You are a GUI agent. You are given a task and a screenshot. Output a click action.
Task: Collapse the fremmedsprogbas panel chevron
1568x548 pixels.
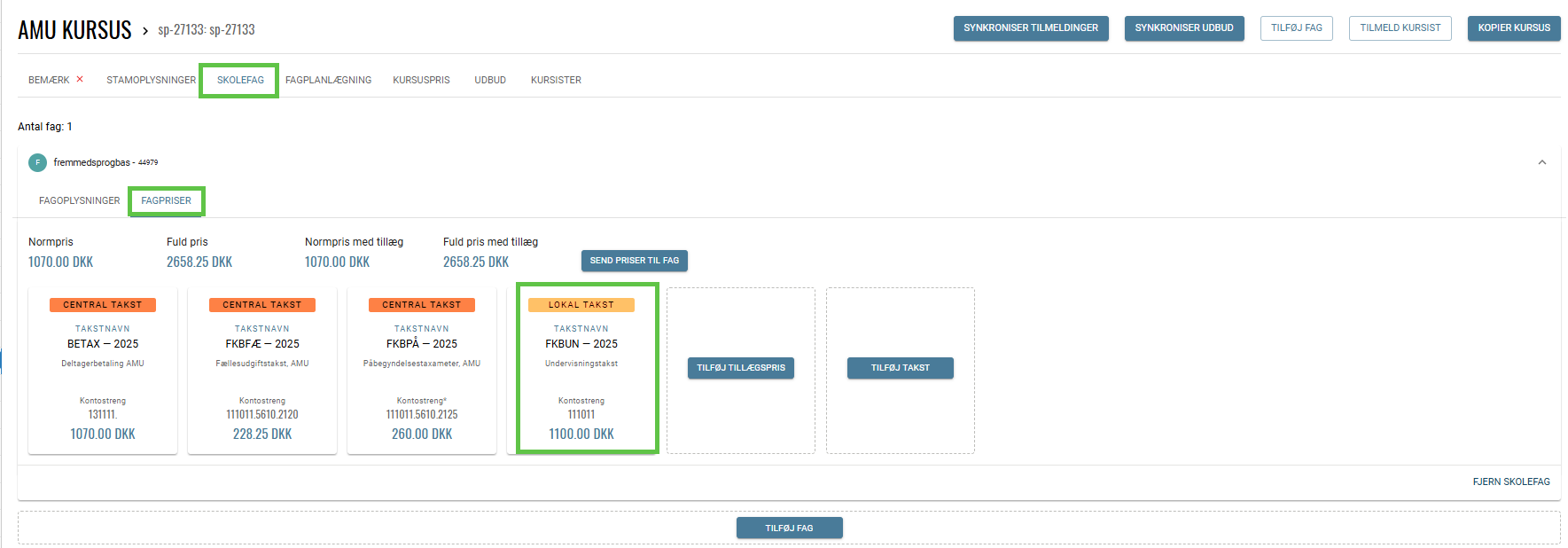[x=1541, y=162]
